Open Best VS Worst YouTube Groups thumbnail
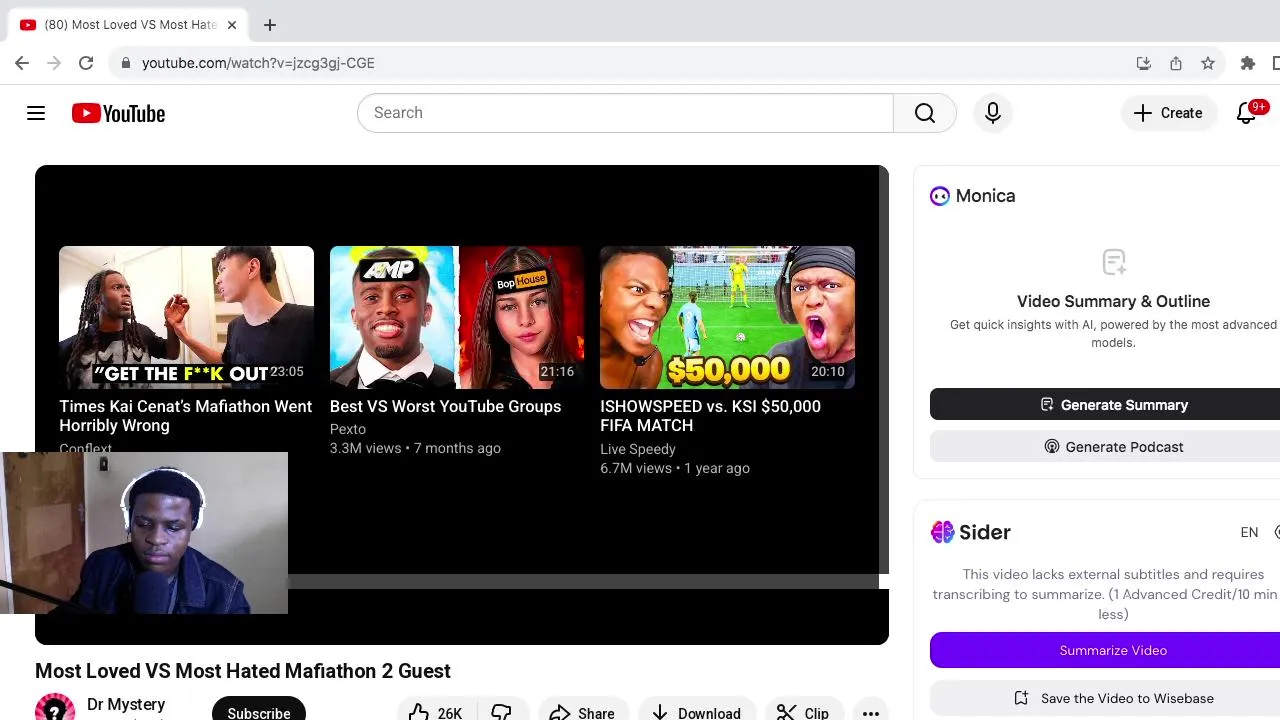The height and width of the screenshot is (720, 1280). tap(457, 317)
